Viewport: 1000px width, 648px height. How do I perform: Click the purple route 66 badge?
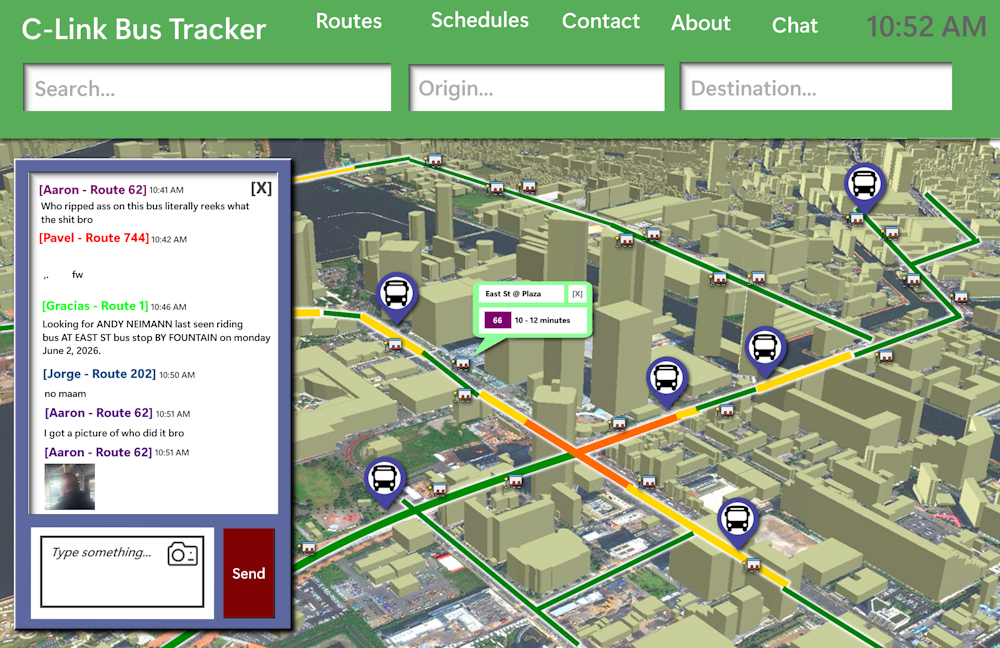pyautogui.click(x=497, y=320)
